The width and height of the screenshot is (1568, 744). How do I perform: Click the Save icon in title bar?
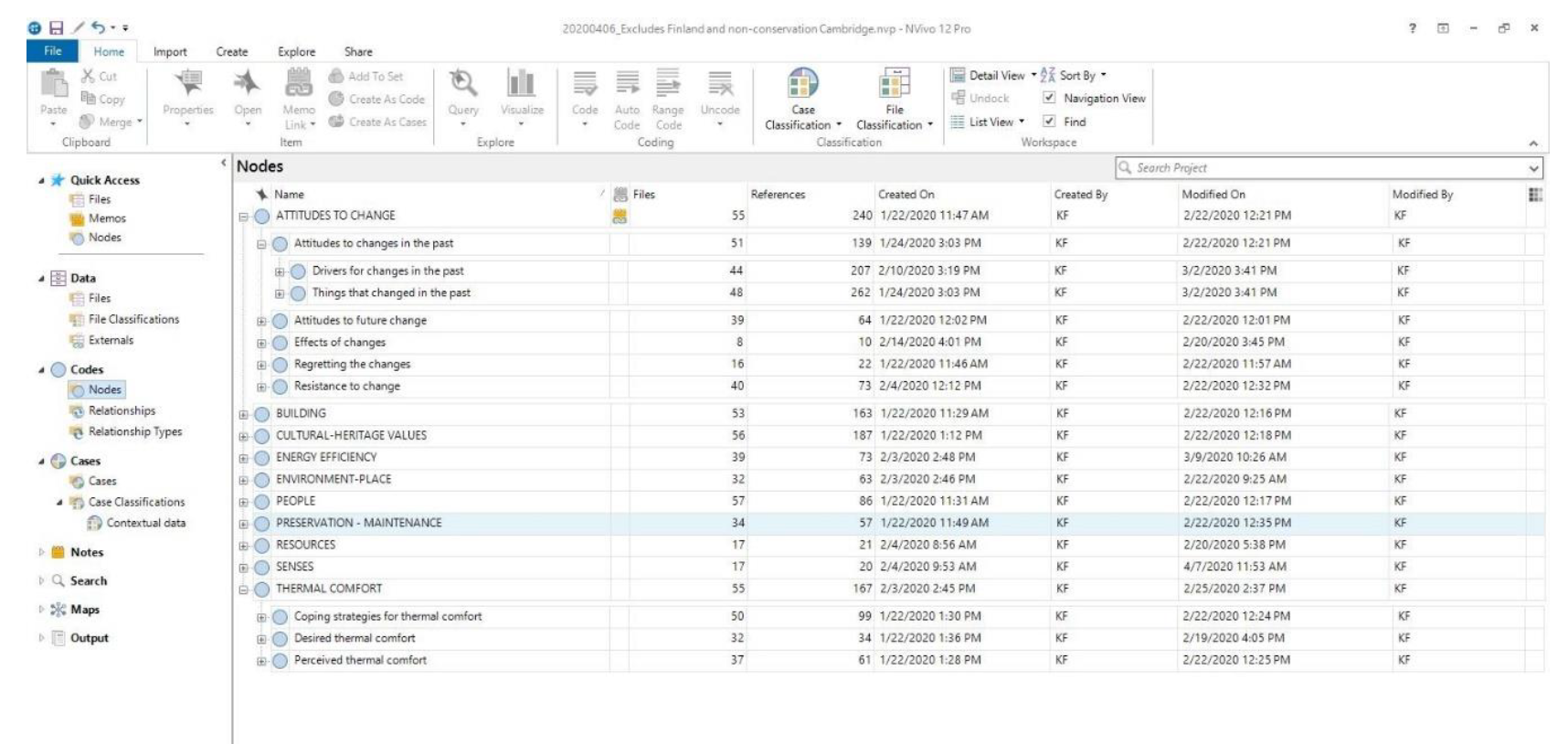pos(57,28)
